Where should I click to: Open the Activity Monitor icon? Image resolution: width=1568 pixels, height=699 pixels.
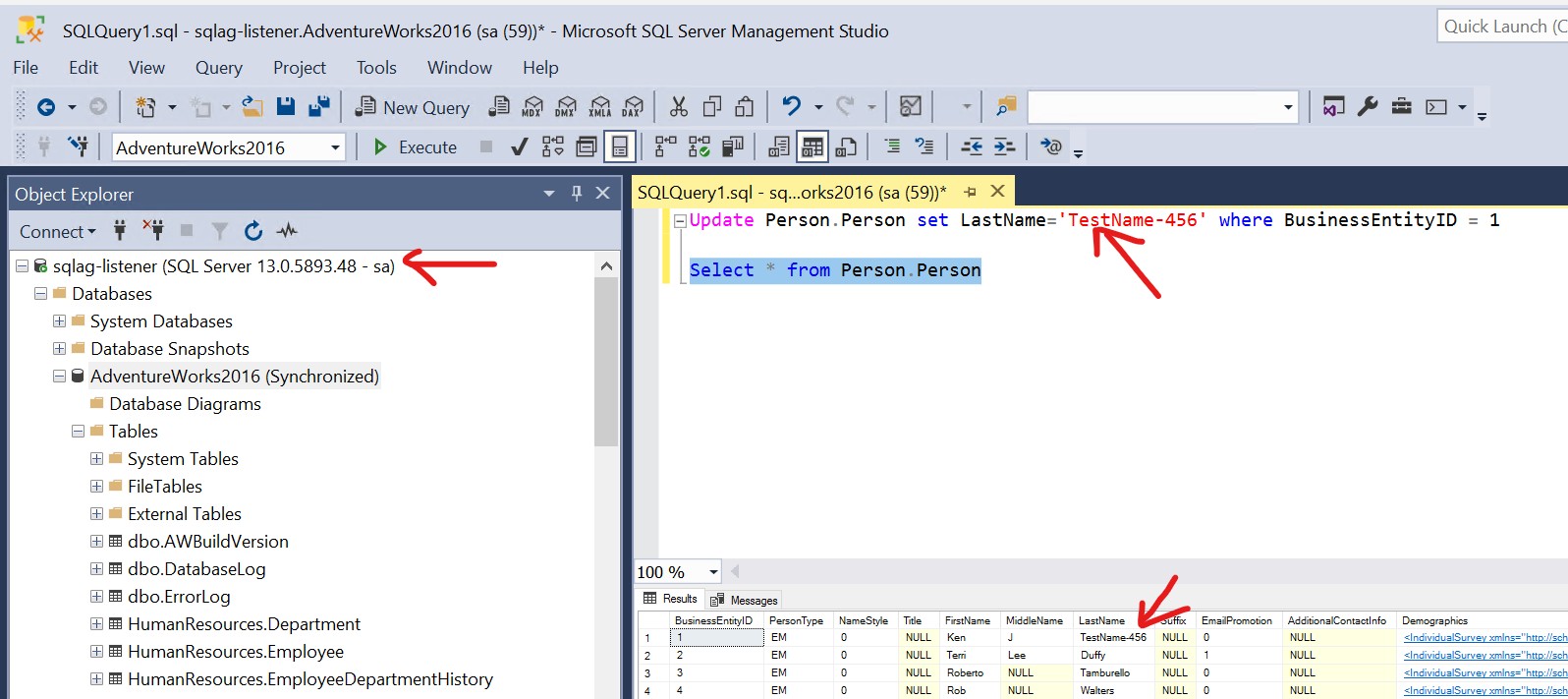click(911, 107)
